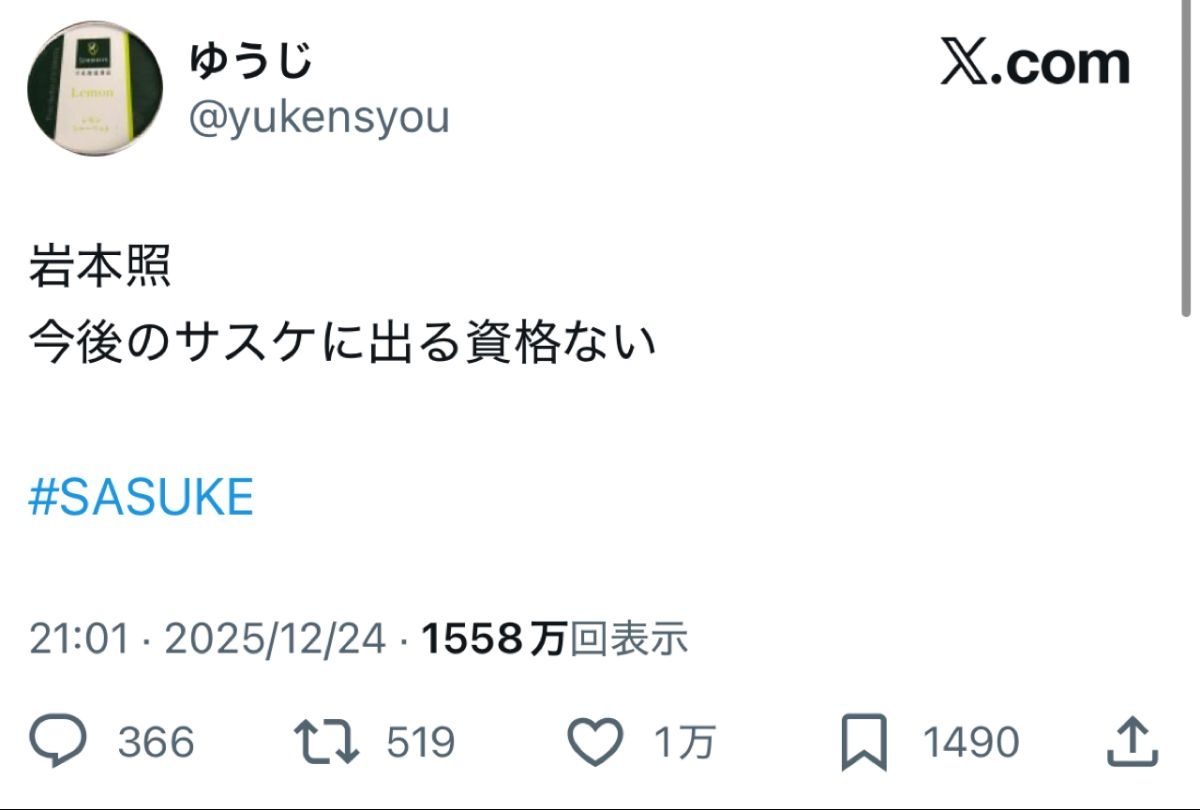Image resolution: width=1200 pixels, height=810 pixels.
Task: Open the ゆうじ profile avatar picture
Action: (x=94, y=89)
